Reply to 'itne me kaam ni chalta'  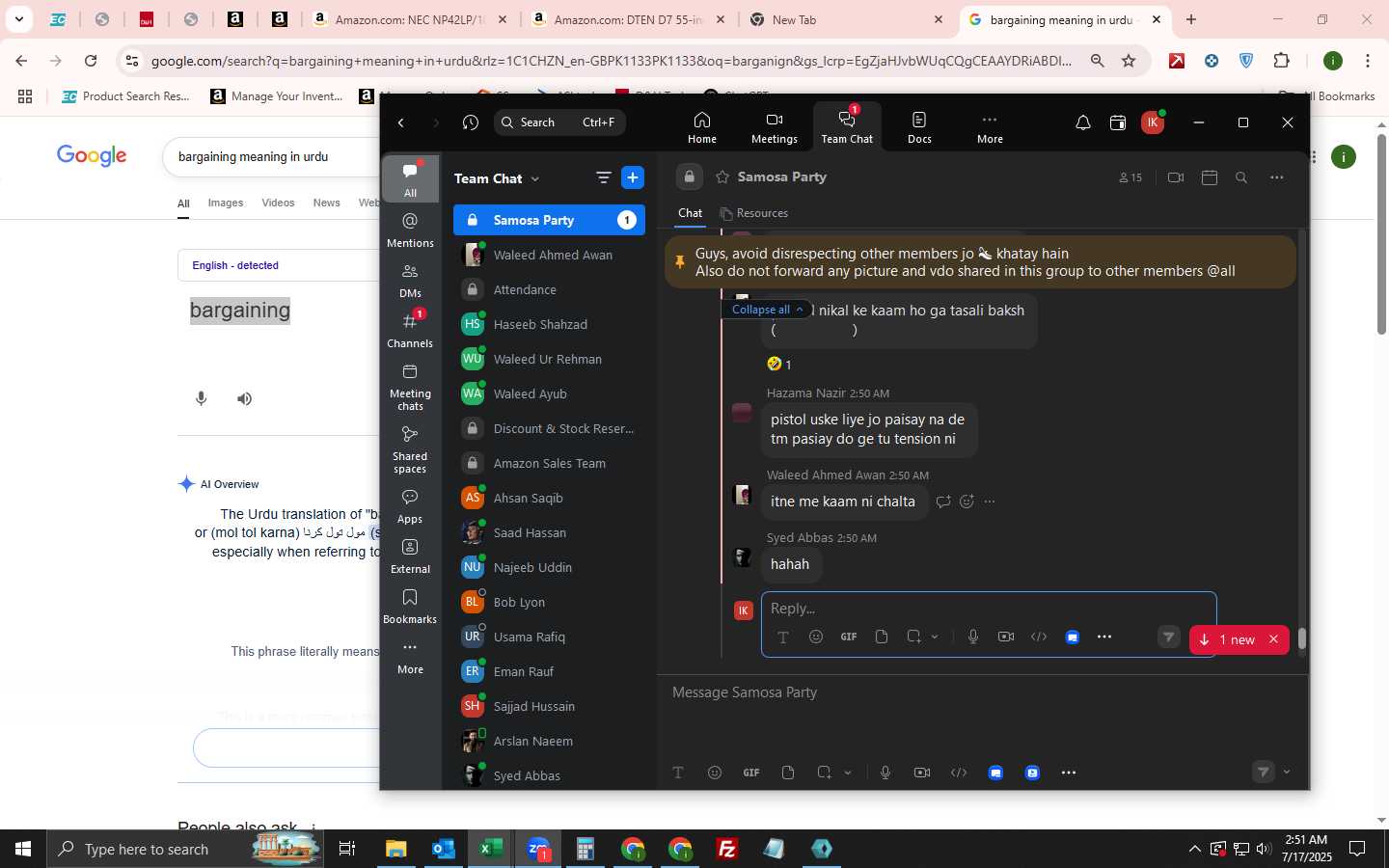pos(943,502)
